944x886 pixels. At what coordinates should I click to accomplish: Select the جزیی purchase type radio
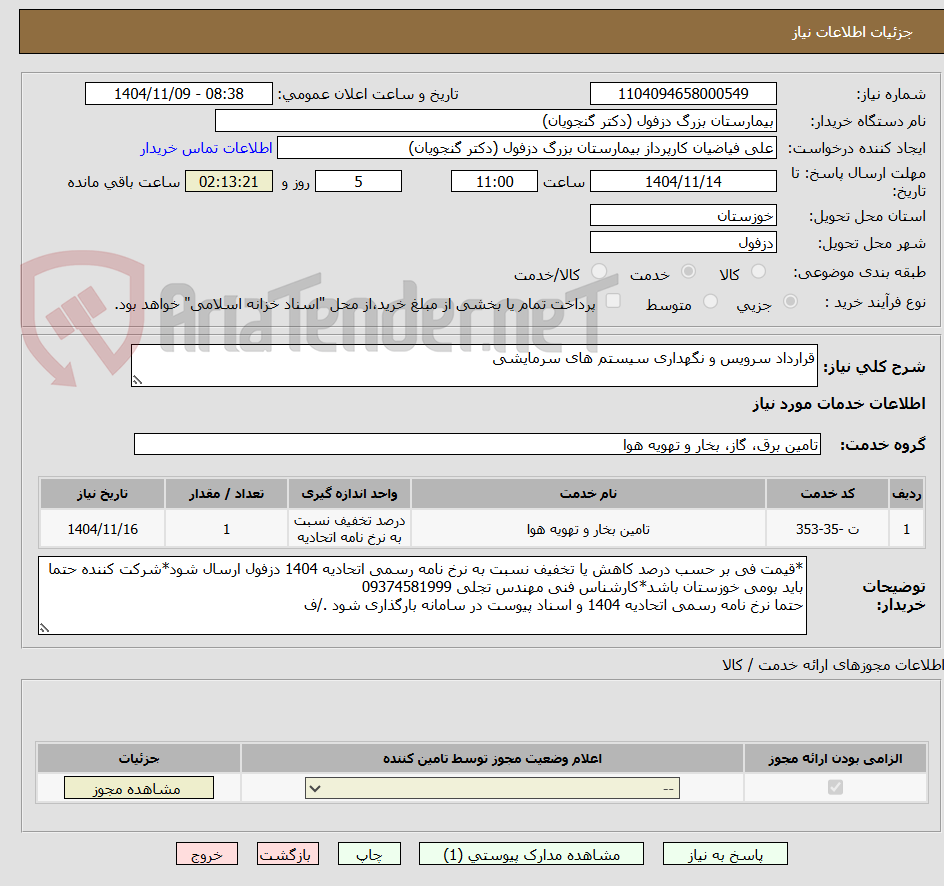(790, 301)
